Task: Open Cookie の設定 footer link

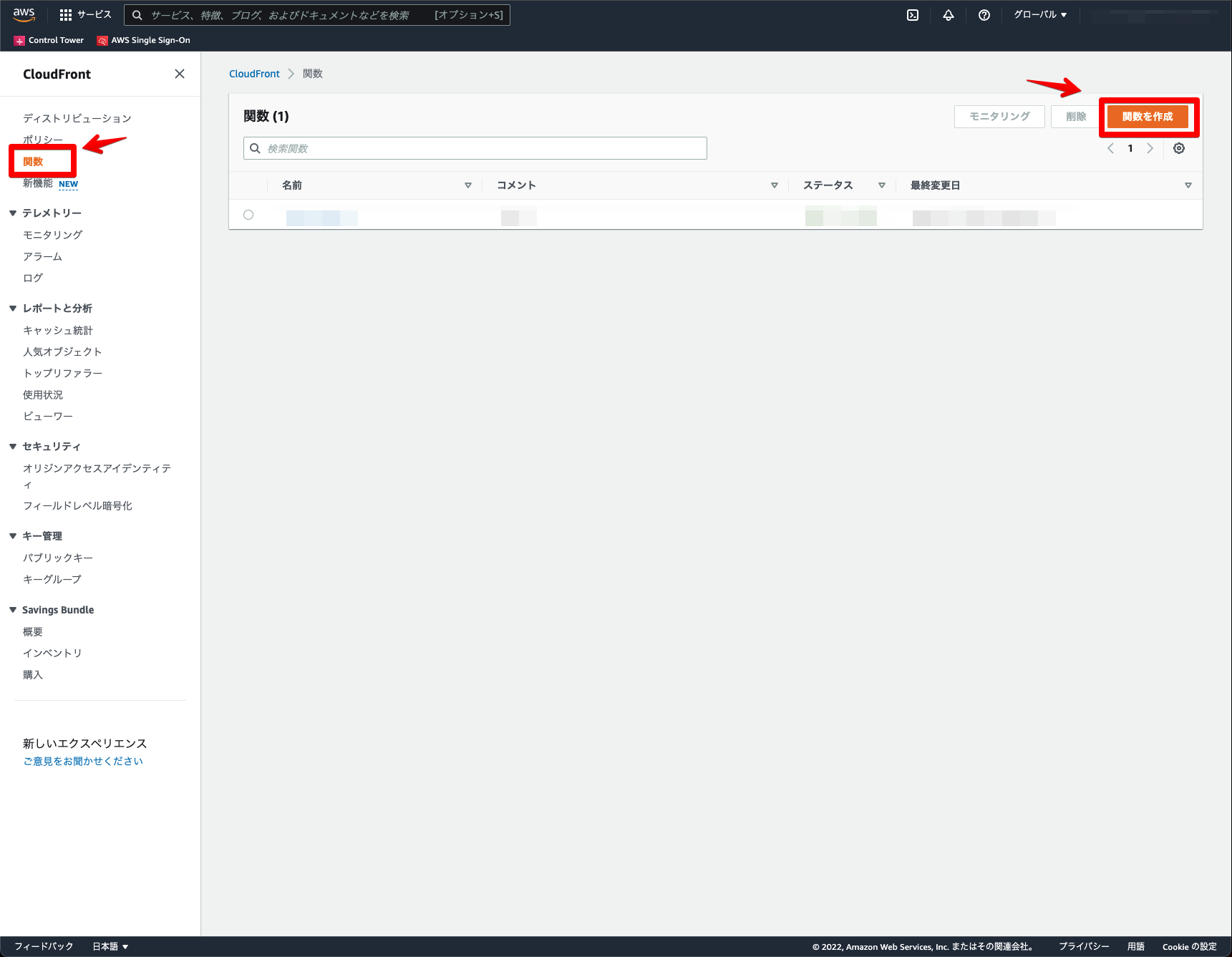Action: tap(1189, 946)
